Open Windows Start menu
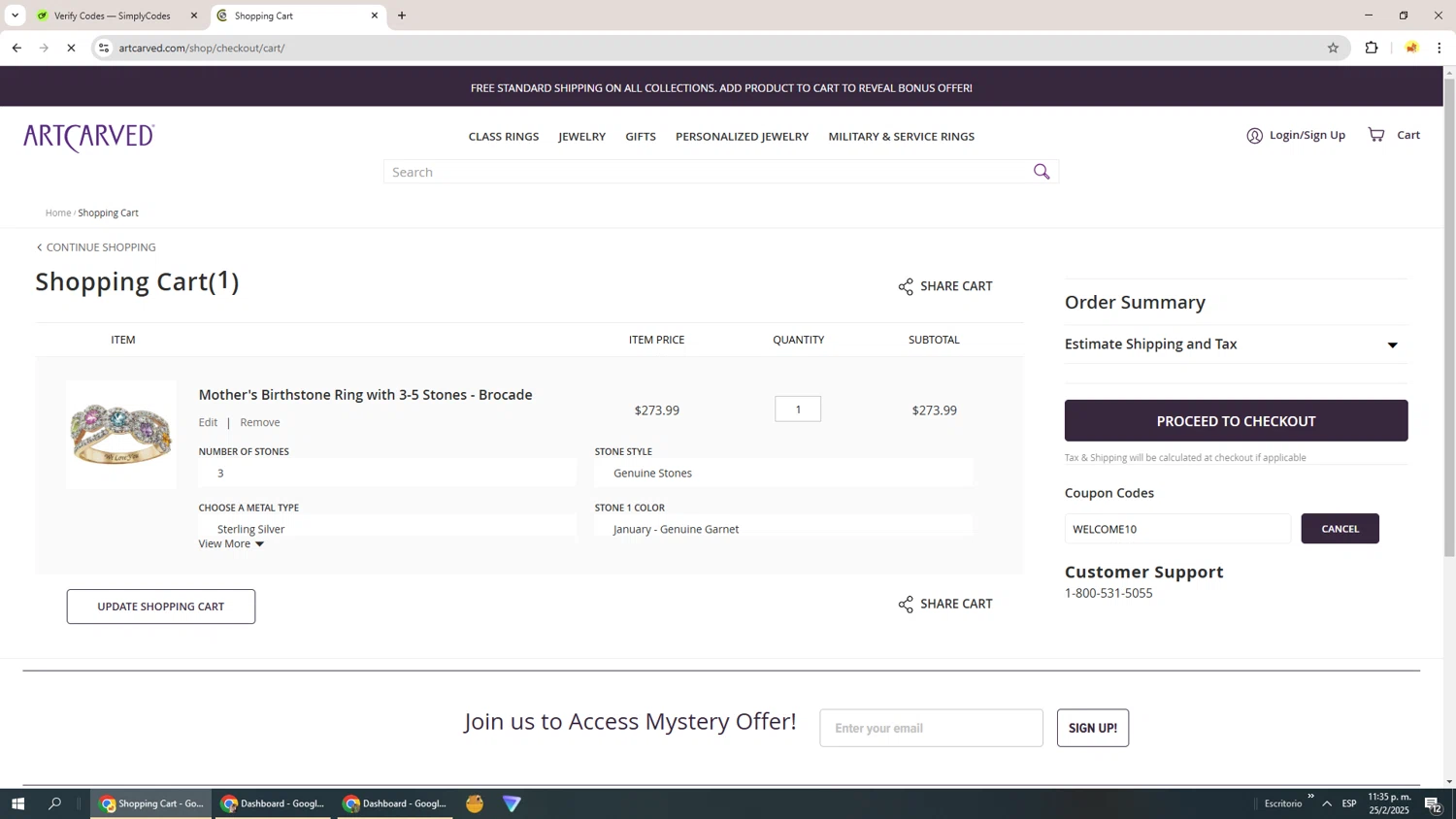 pos(17,803)
